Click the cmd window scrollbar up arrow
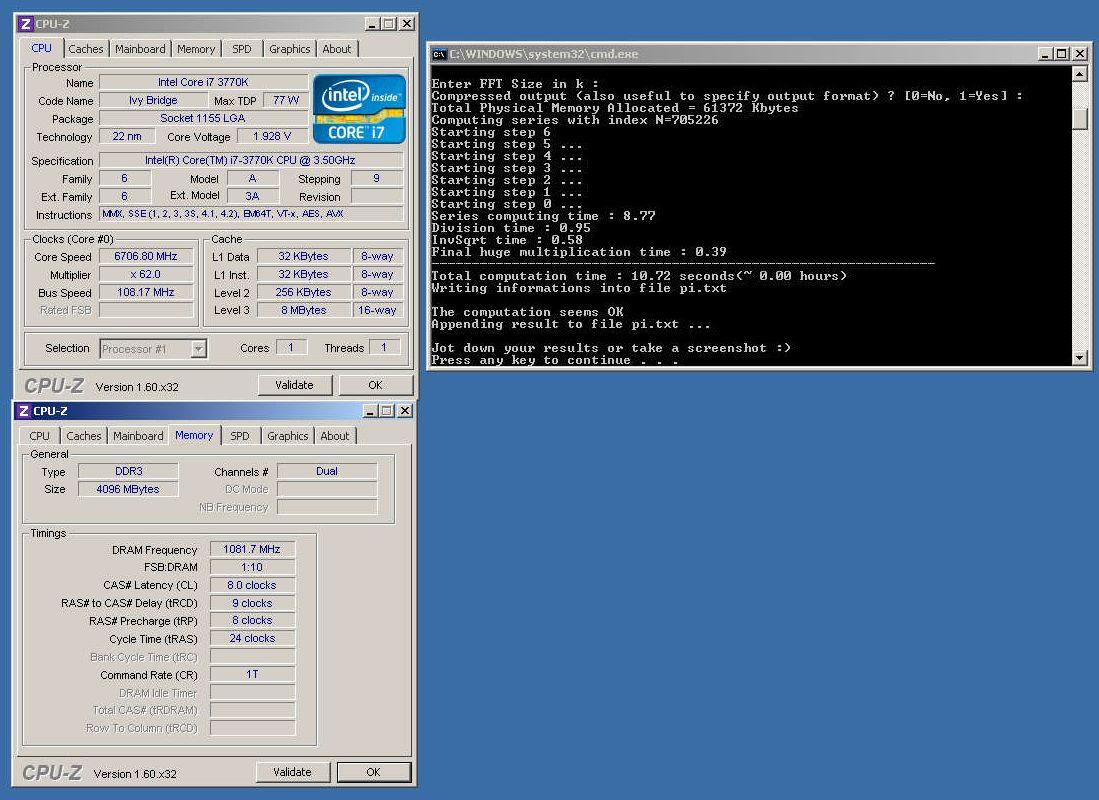This screenshot has height=800, width=1099. (x=1079, y=74)
